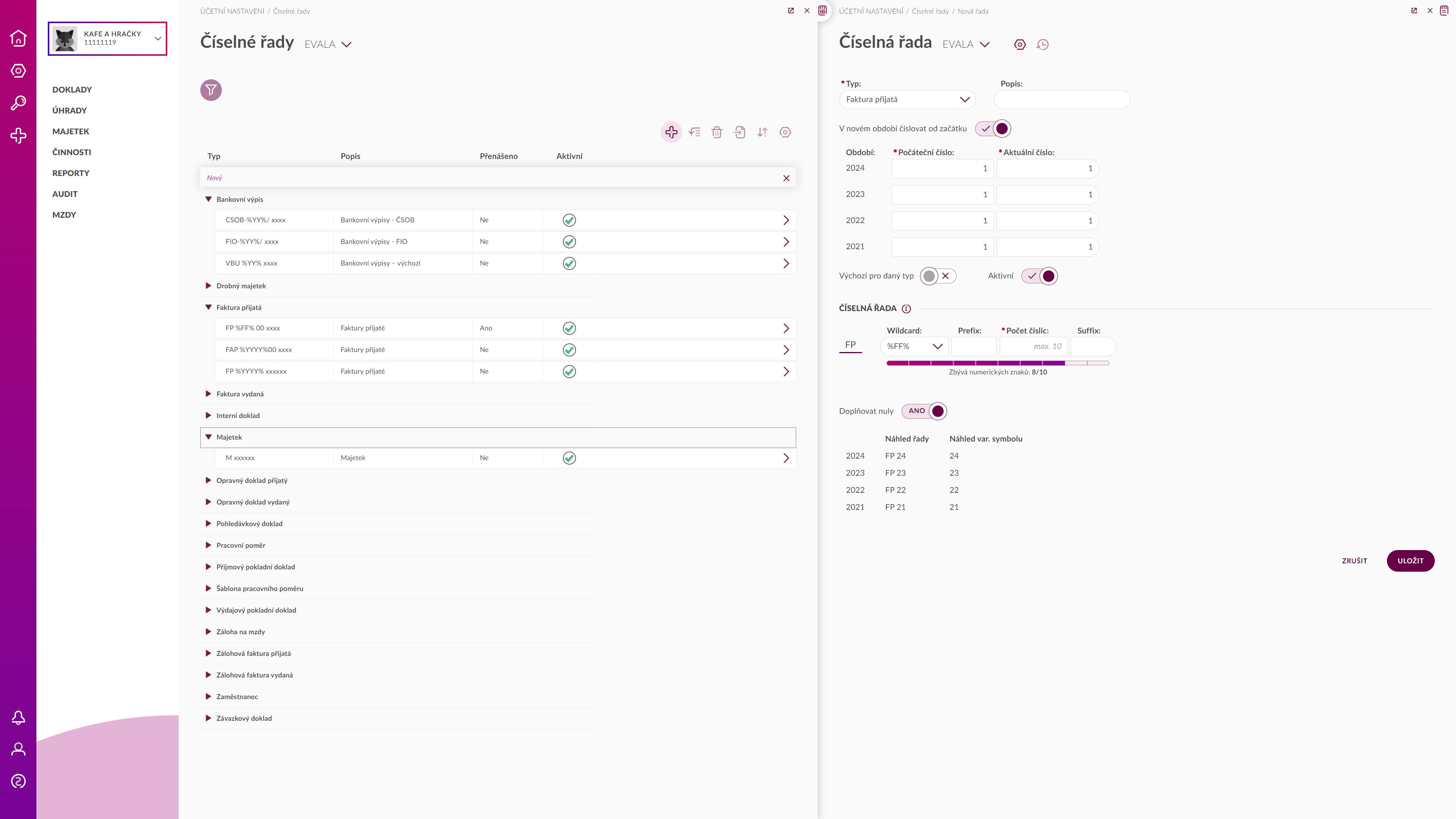
Task: Open ČINNOSTI menu
Action: tap(71, 152)
